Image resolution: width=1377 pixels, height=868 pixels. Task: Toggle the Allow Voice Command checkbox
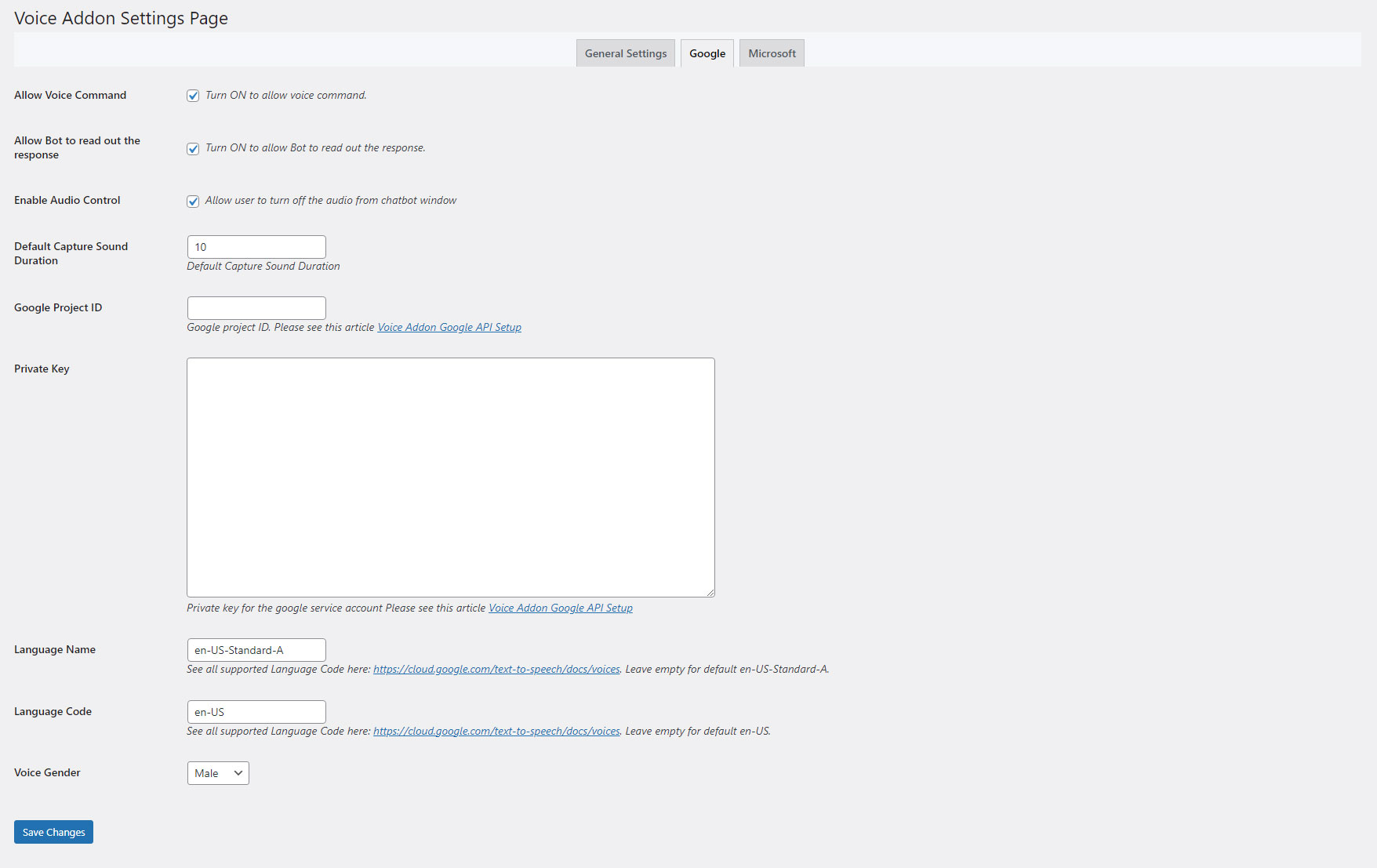click(x=193, y=96)
